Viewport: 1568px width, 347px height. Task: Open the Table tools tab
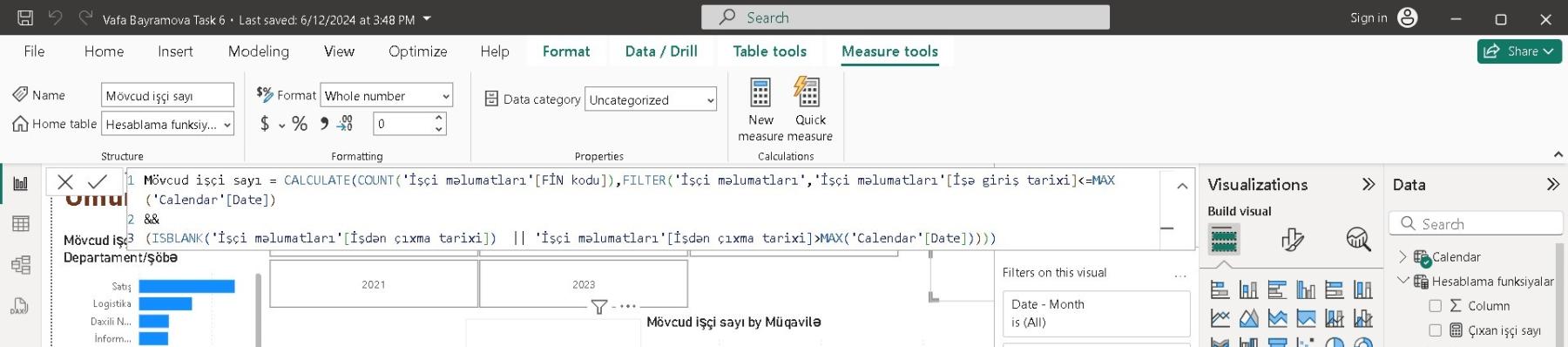770,51
